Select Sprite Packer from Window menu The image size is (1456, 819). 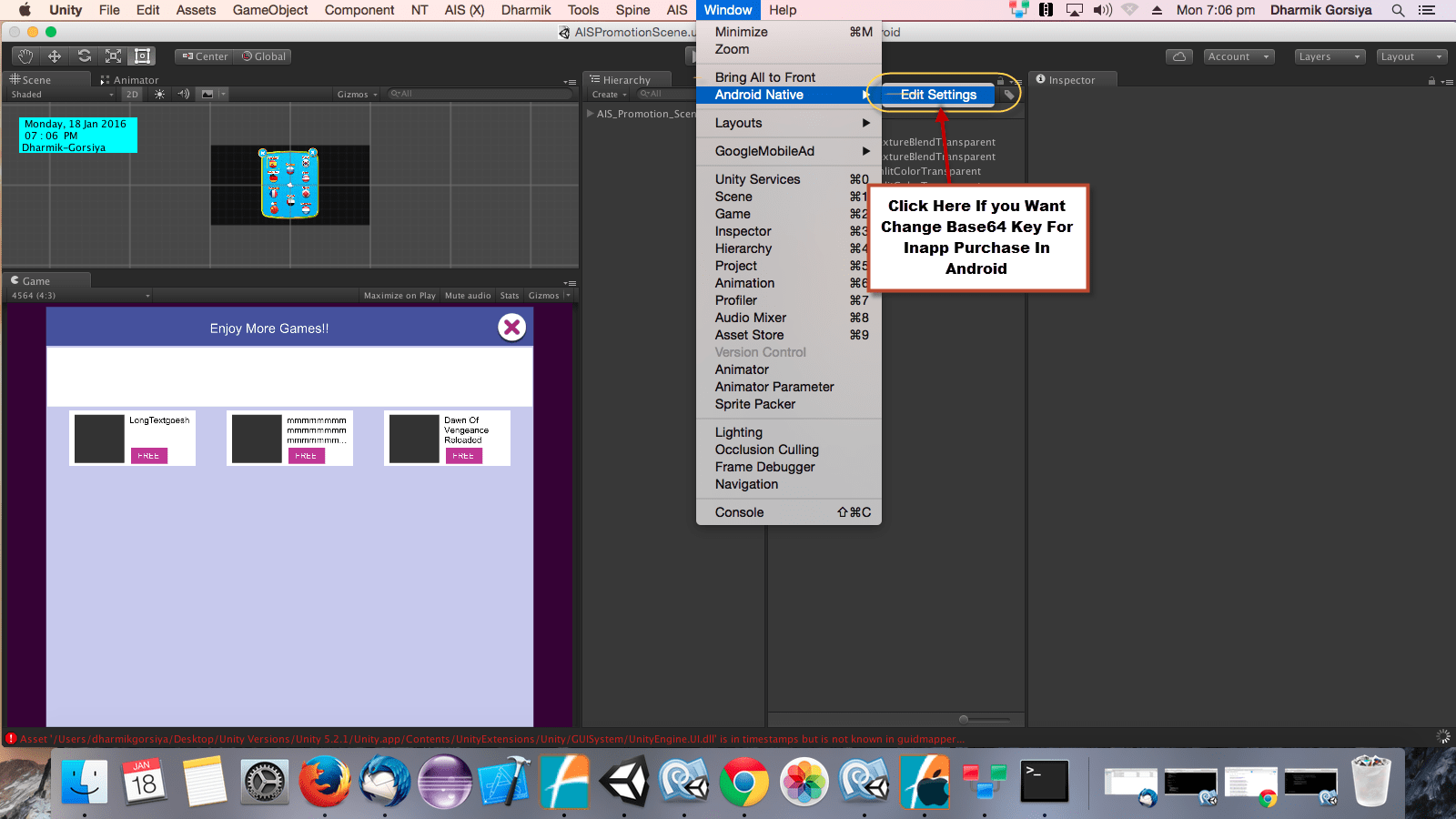[x=788, y=404]
